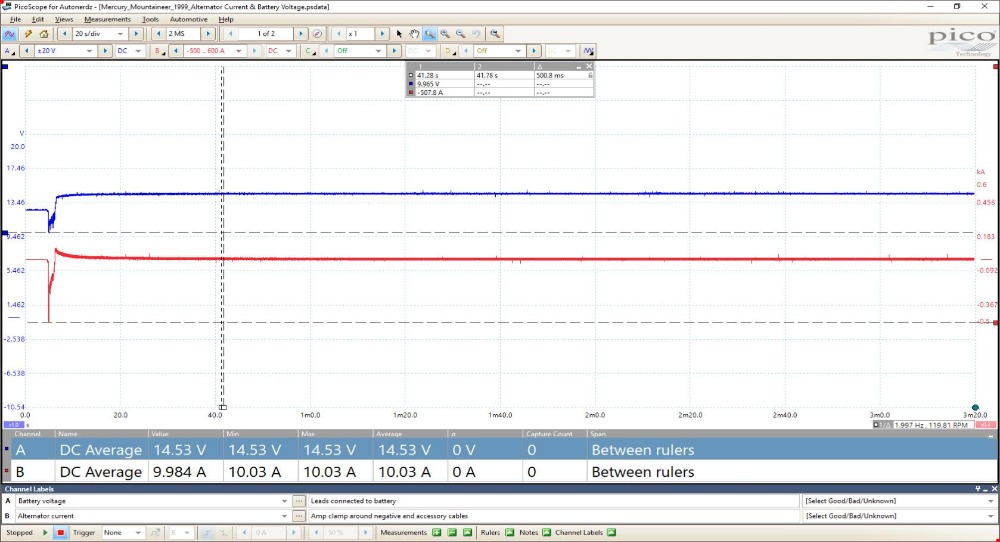Toggle the Notes display button
This screenshot has height=542, width=1000.
[547, 533]
